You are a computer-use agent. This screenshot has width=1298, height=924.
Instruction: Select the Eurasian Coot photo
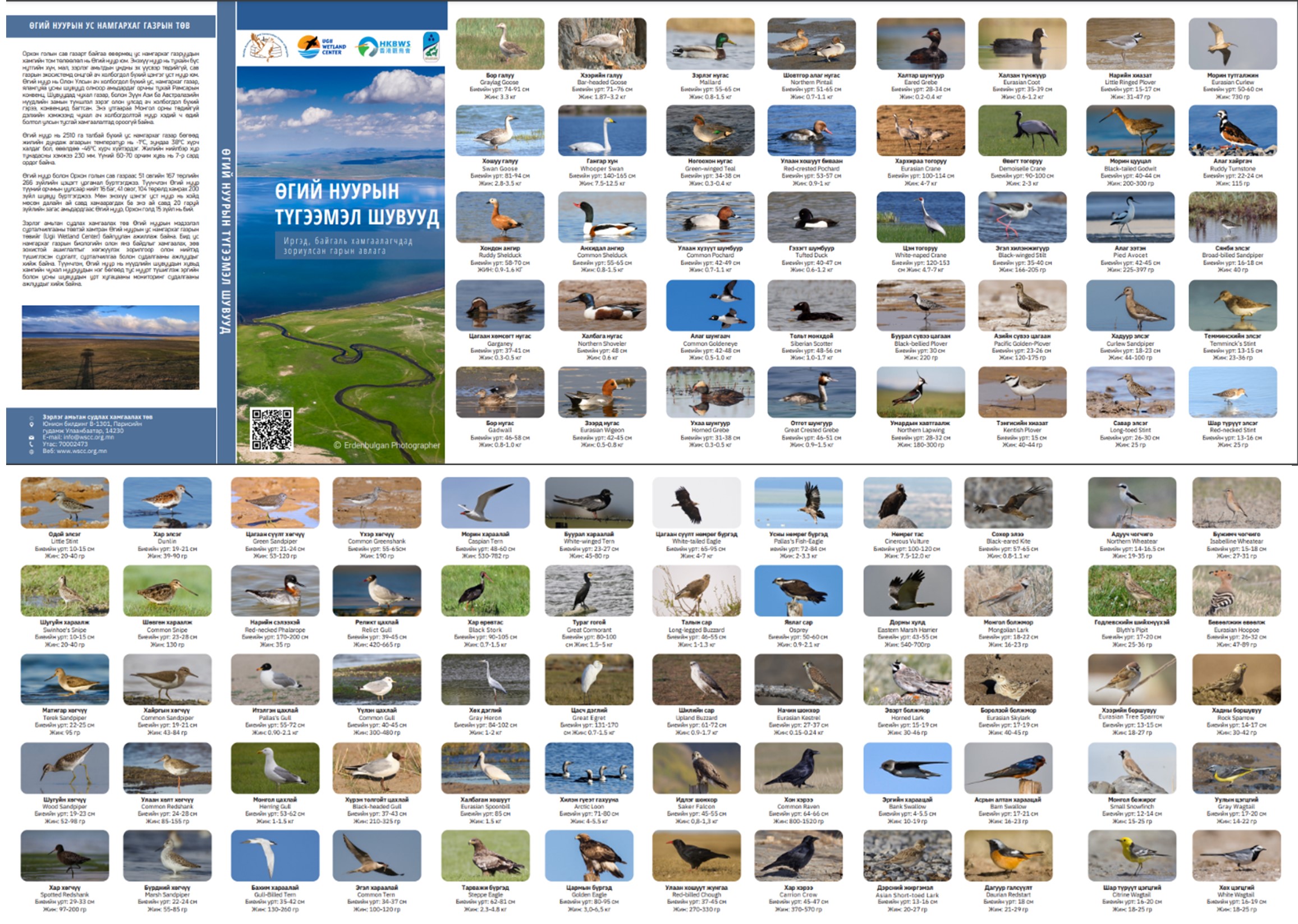coord(1022,43)
